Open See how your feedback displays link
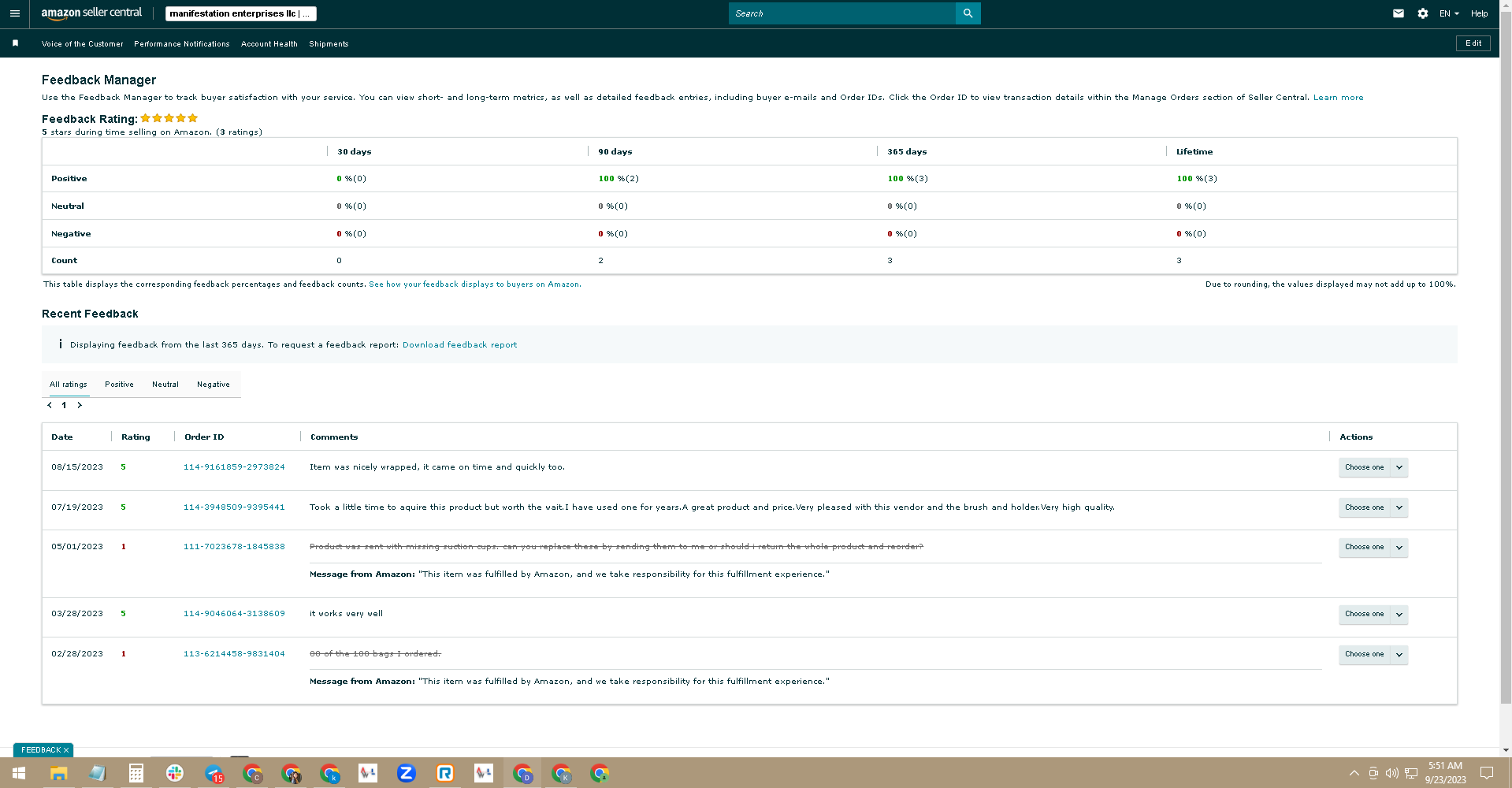Image resolution: width=1512 pixels, height=788 pixels. 474,284
